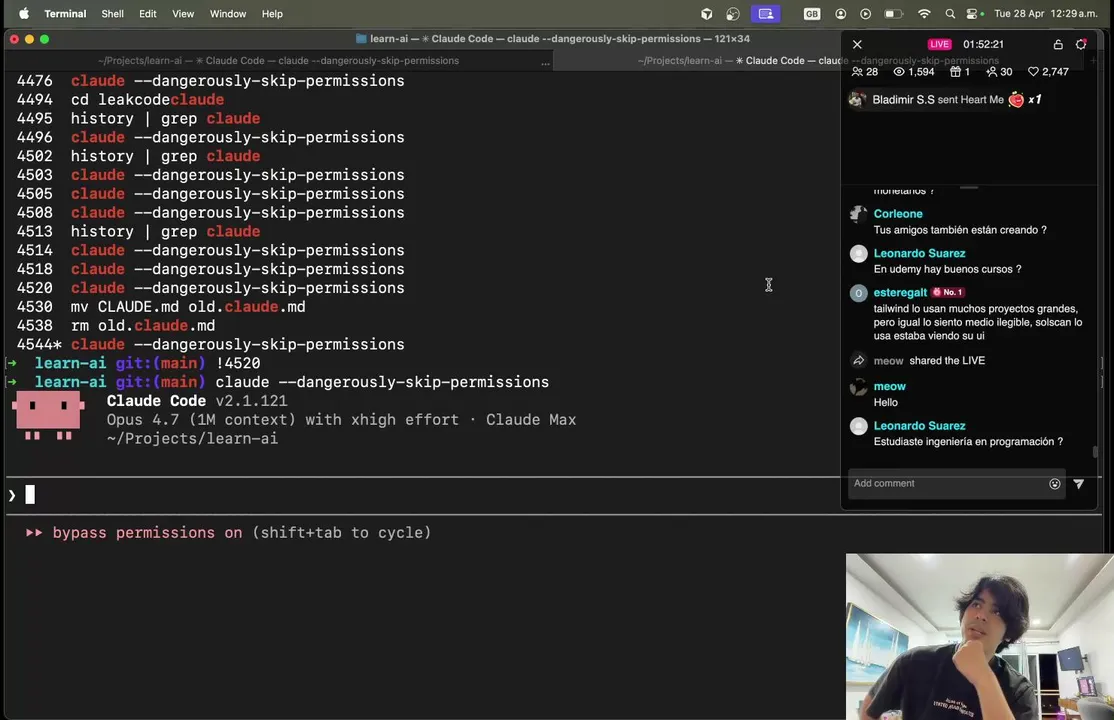The height and width of the screenshot is (720, 1114).
Task: Click the Claude Code v2.1.121 heading
Action: [197, 401]
